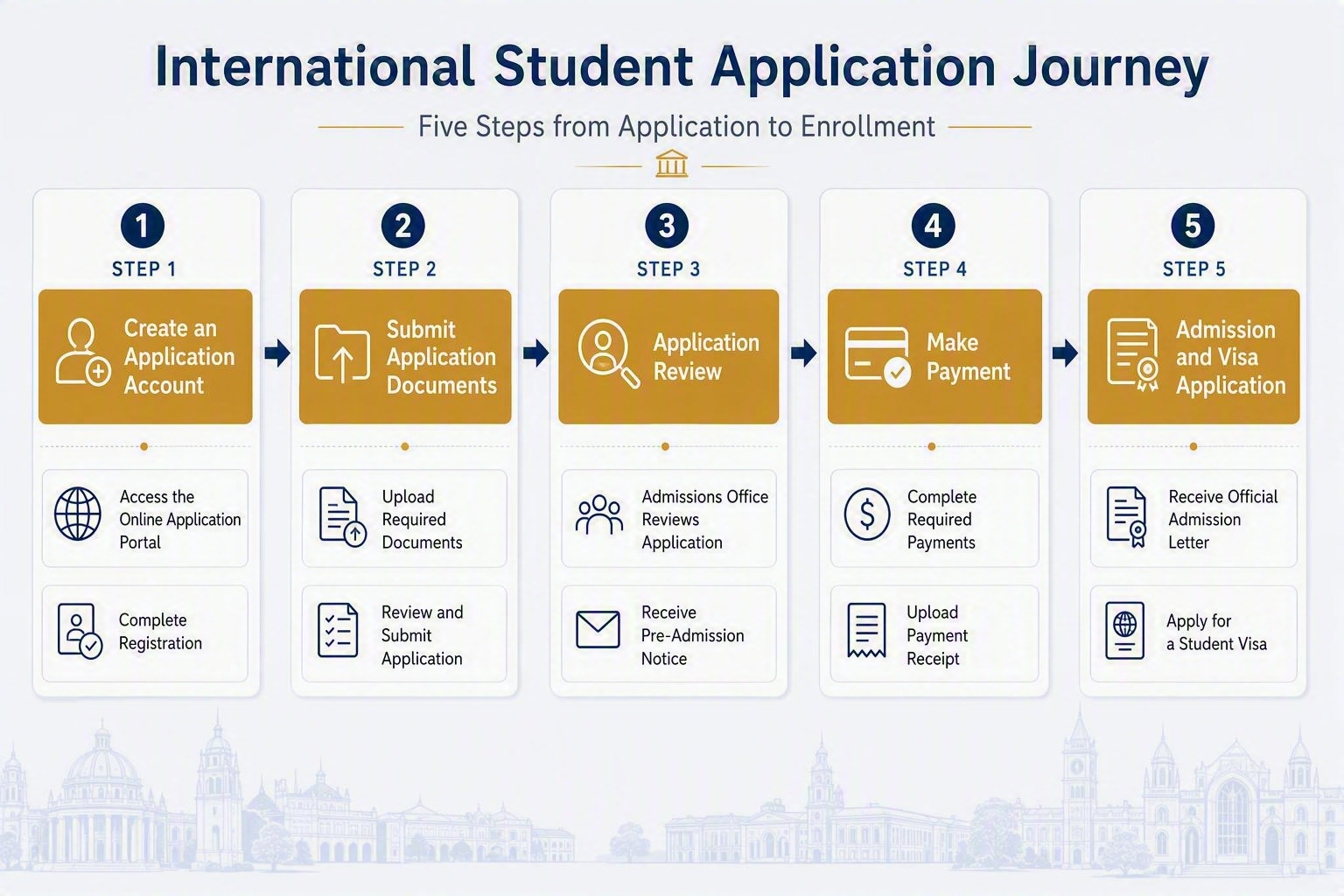The image size is (1344, 896).
Task: Click the folder upload icon in Step 2
Action: click(342, 353)
